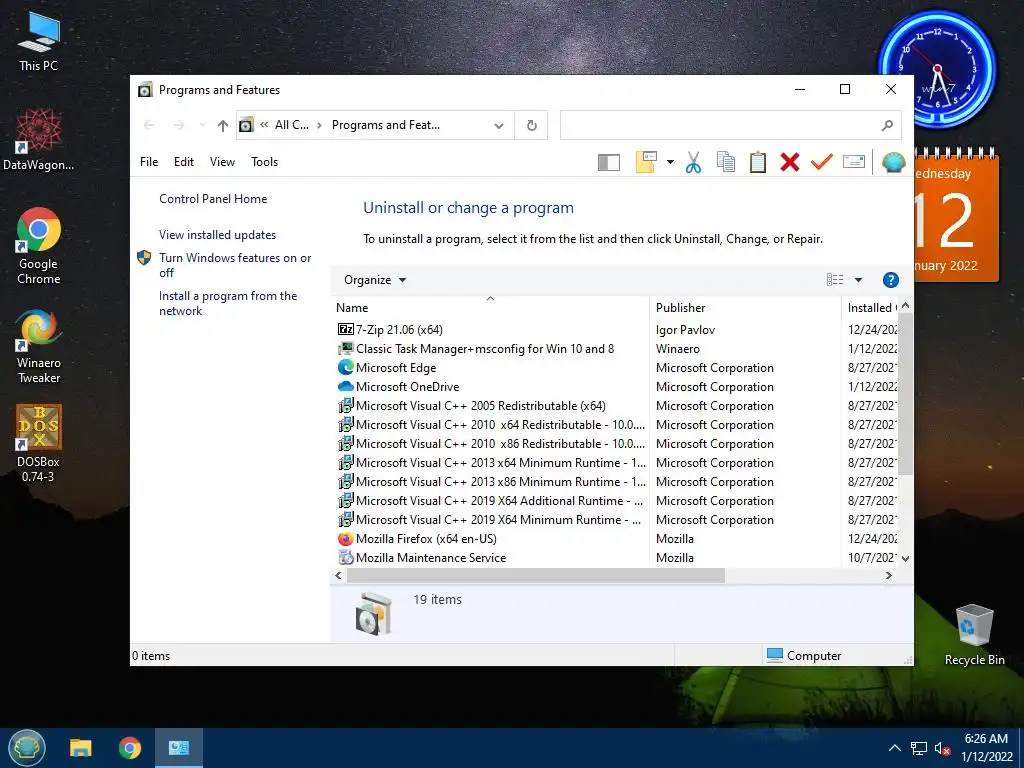This screenshot has height=768, width=1024.
Task: Click the horizontal scrollbar right arrow
Action: click(x=888, y=575)
